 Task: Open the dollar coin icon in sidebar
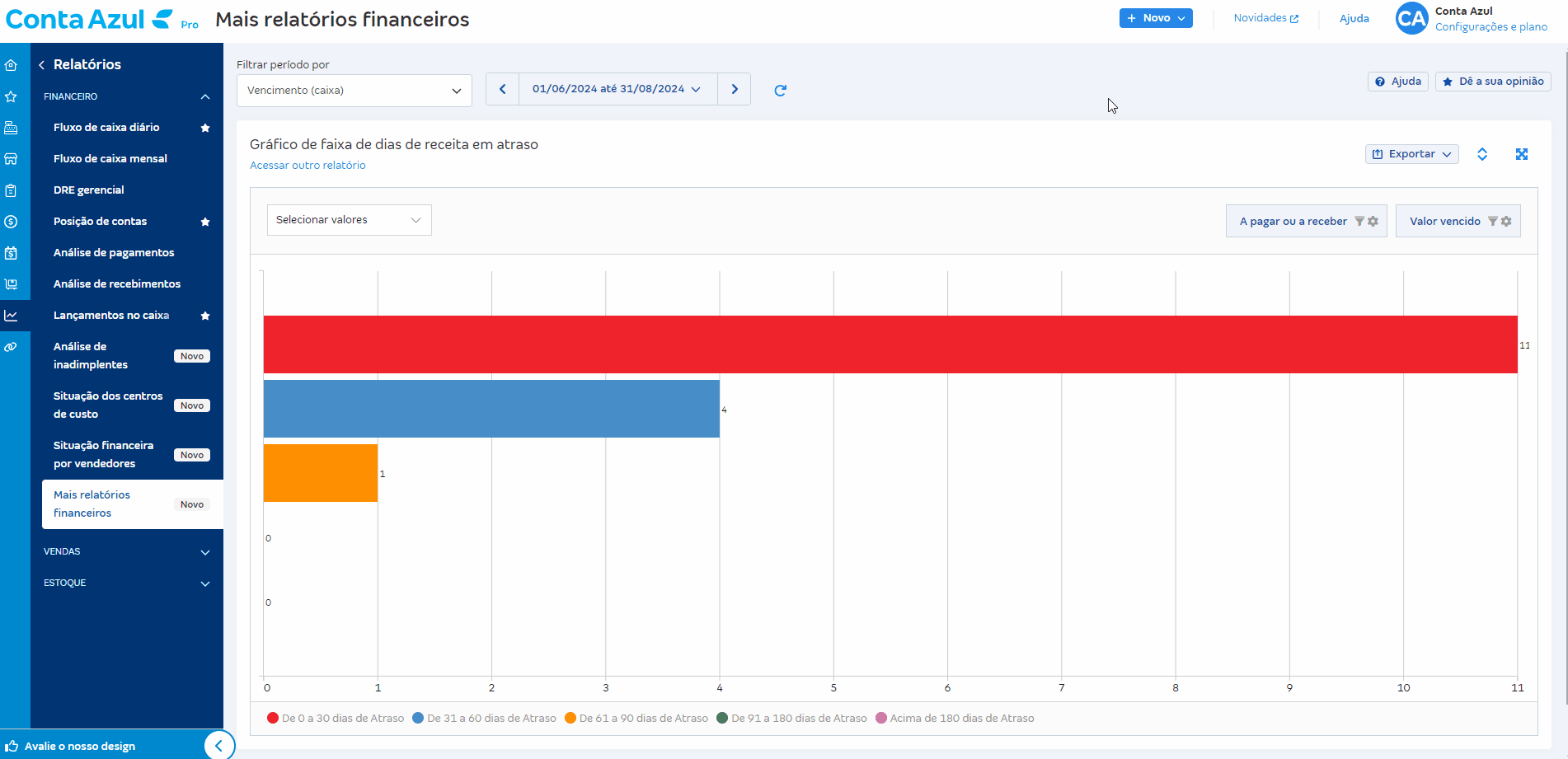pos(11,222)
